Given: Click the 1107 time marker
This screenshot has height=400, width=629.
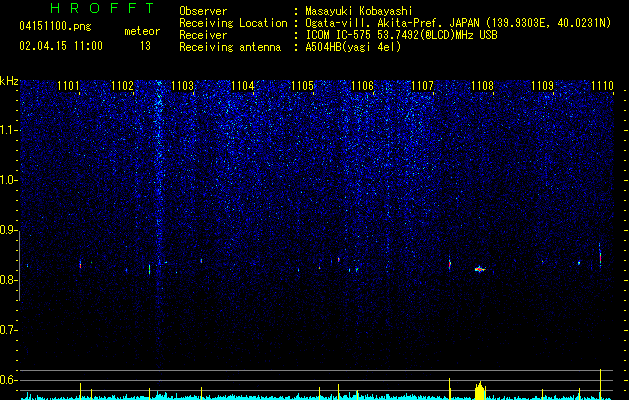Looking at the screenshot, I should click(423, 86).
